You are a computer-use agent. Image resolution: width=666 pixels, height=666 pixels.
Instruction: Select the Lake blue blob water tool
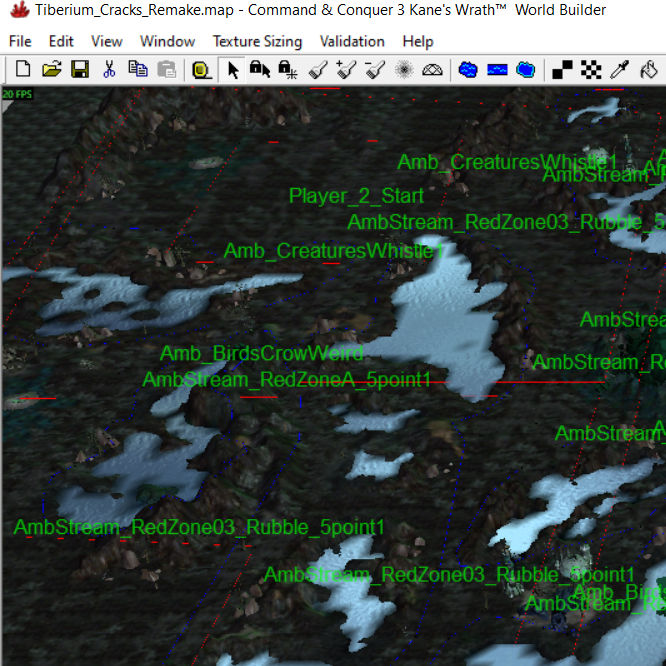[x=468, y=69]
